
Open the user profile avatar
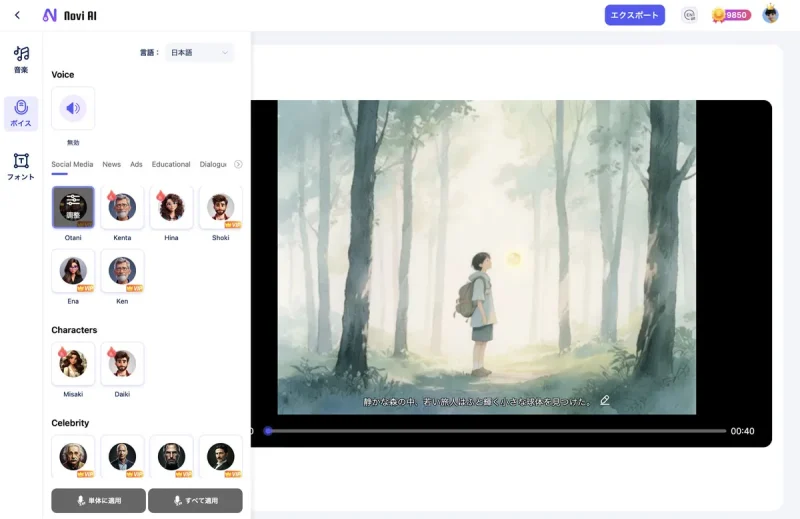point(770,15)
